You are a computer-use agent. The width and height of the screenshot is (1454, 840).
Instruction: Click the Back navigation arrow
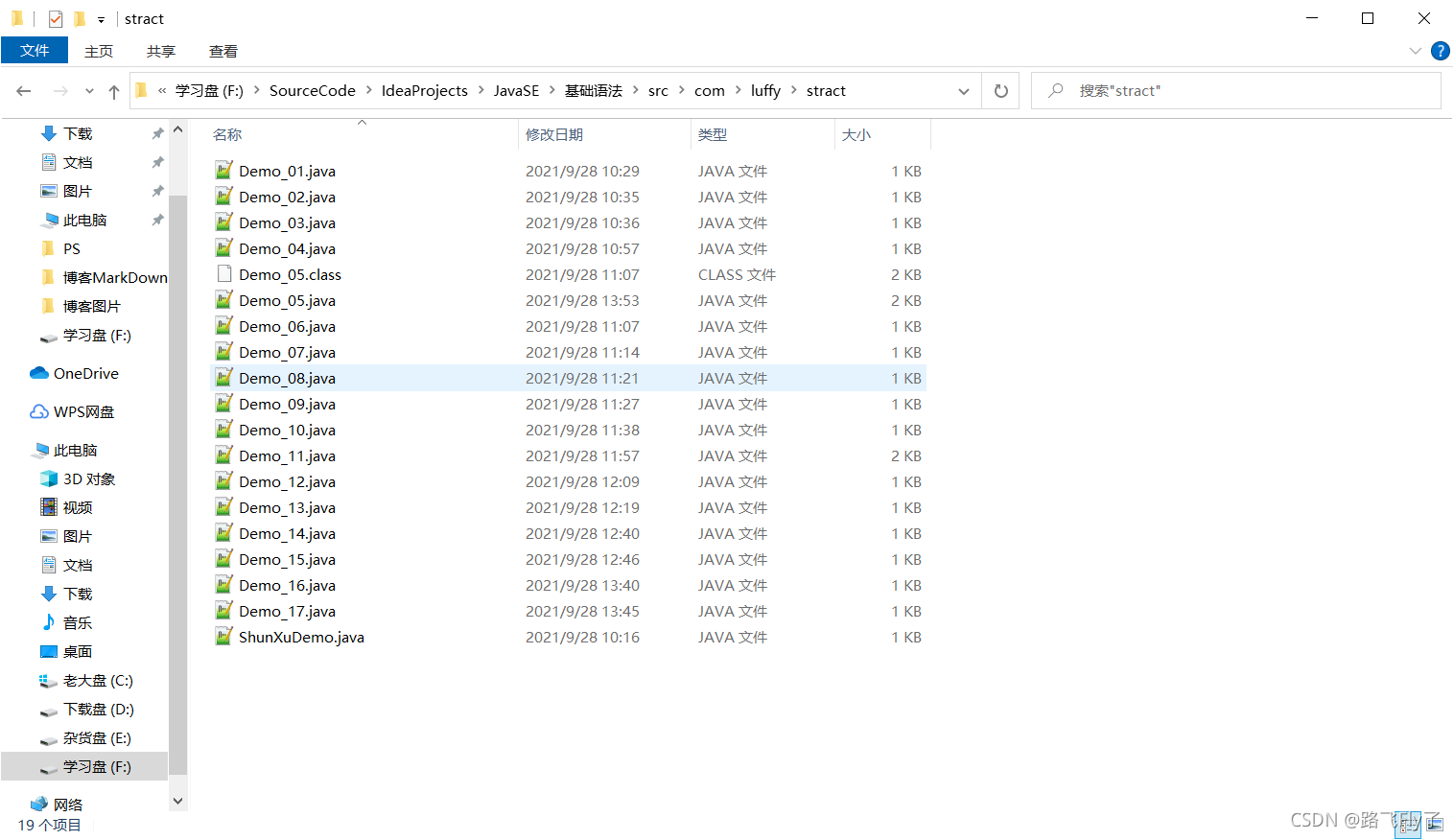(x=24, y=91)
